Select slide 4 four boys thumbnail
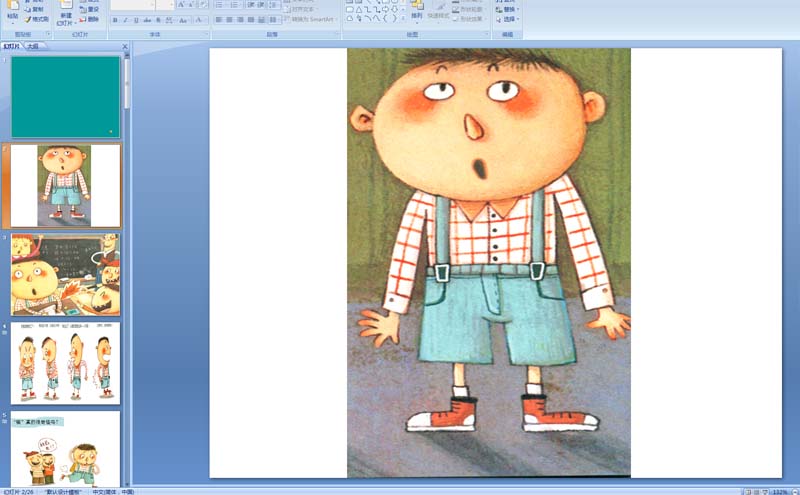The height and width of the screenshot is (495, 800). (65, 363)
